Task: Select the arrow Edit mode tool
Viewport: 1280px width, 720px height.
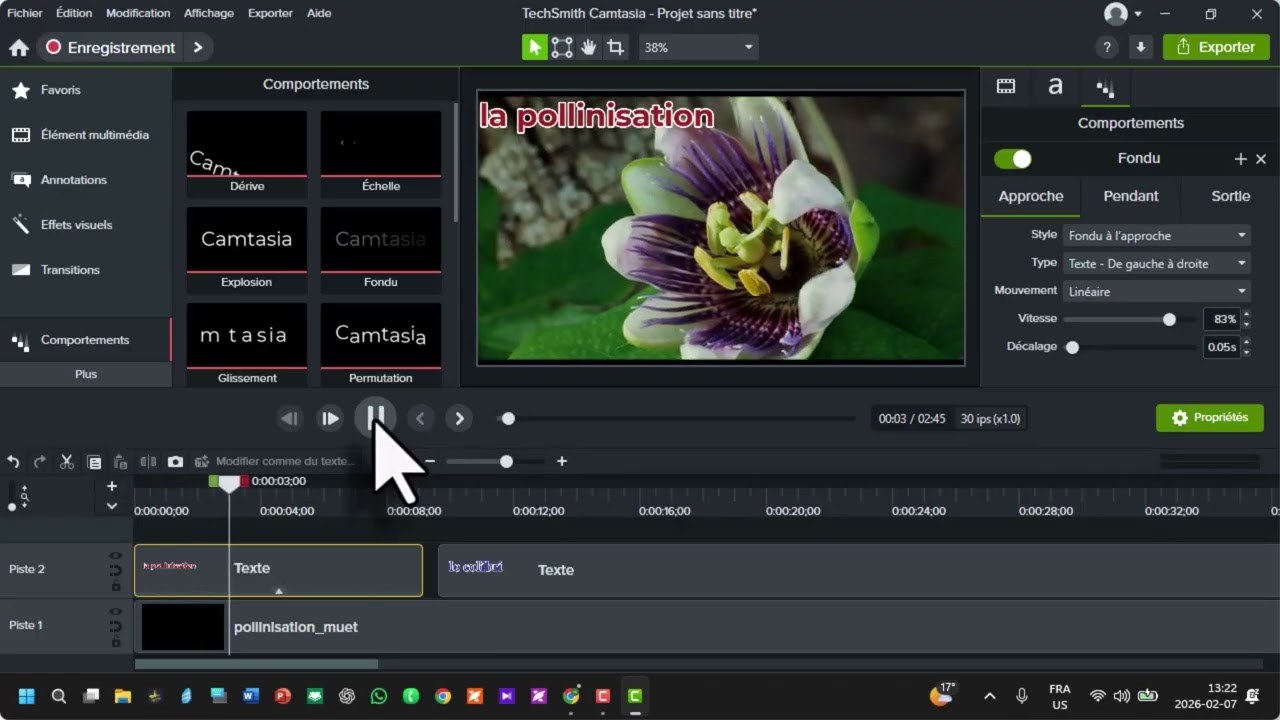Action: (535, 47)
